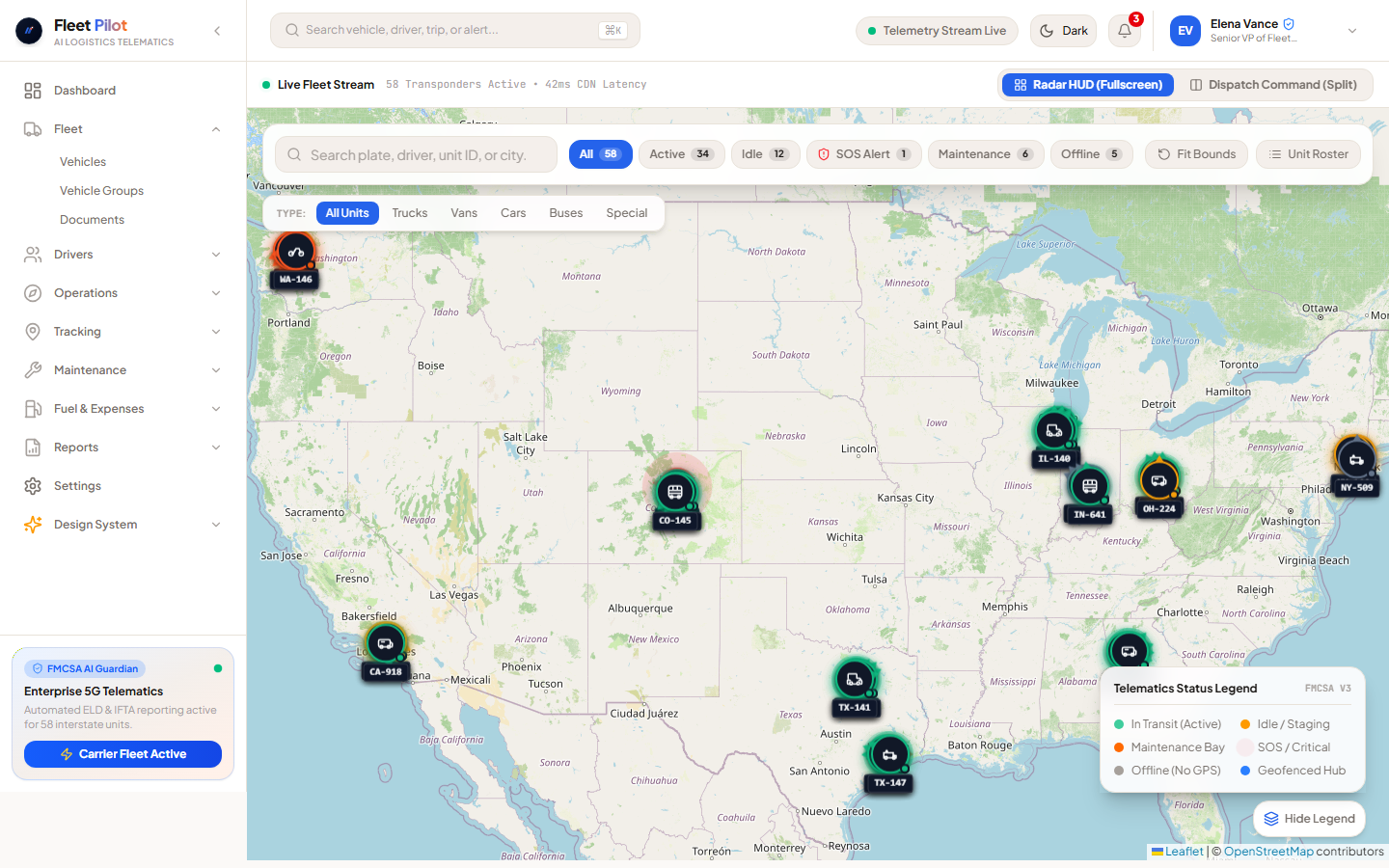Expand the Drivers sidebar section

(x=216, y=255)
